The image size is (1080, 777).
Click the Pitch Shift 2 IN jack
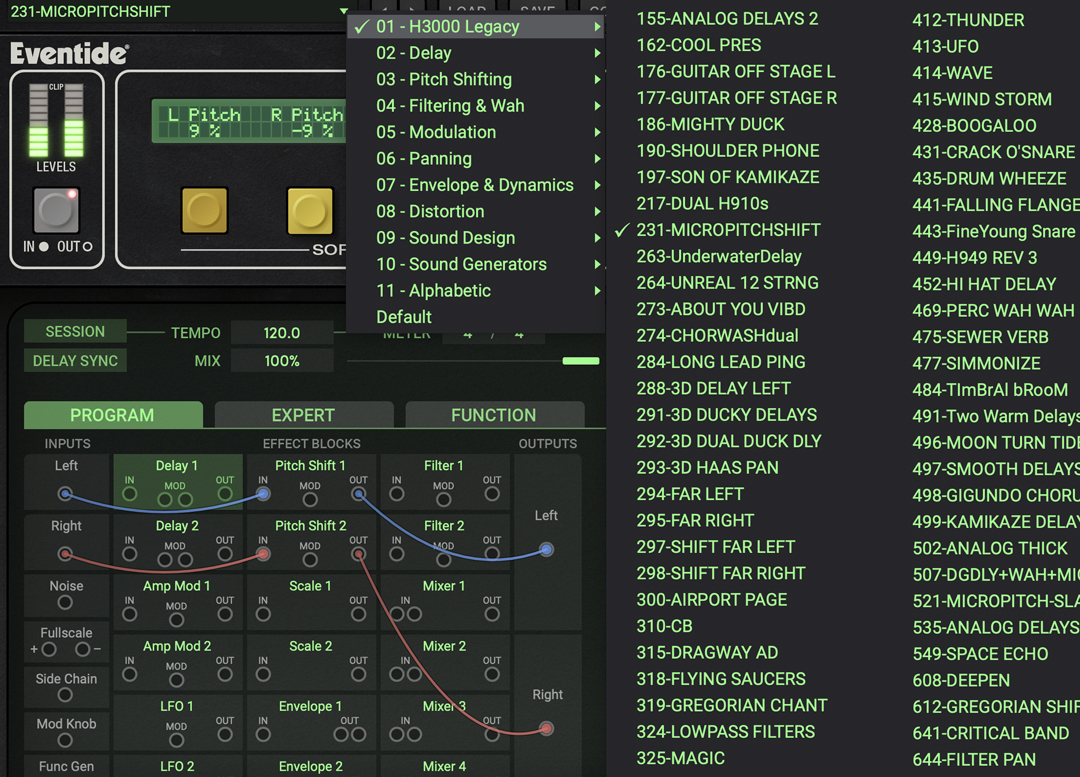pyautogui.click(x=263, y=553)
